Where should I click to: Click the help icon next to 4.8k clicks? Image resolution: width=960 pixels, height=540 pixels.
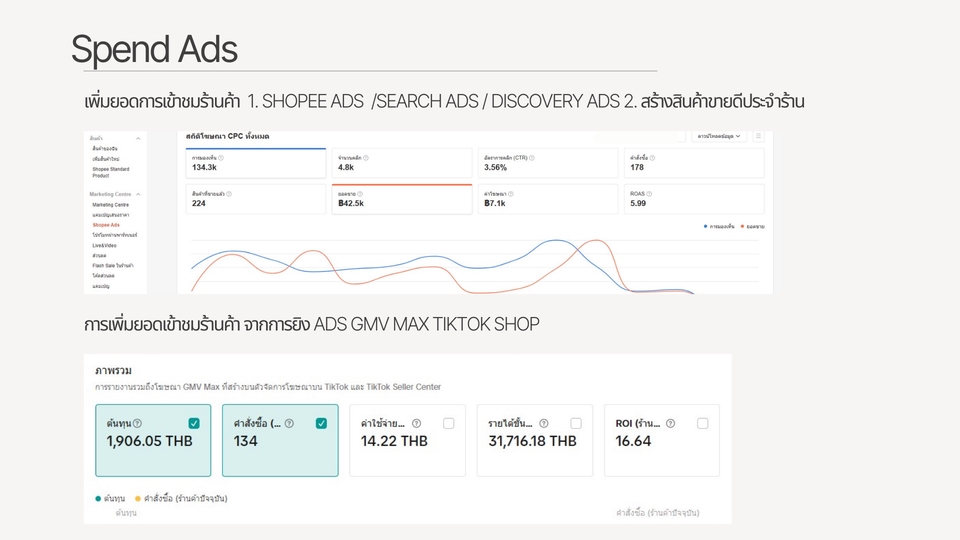point(366,158)
